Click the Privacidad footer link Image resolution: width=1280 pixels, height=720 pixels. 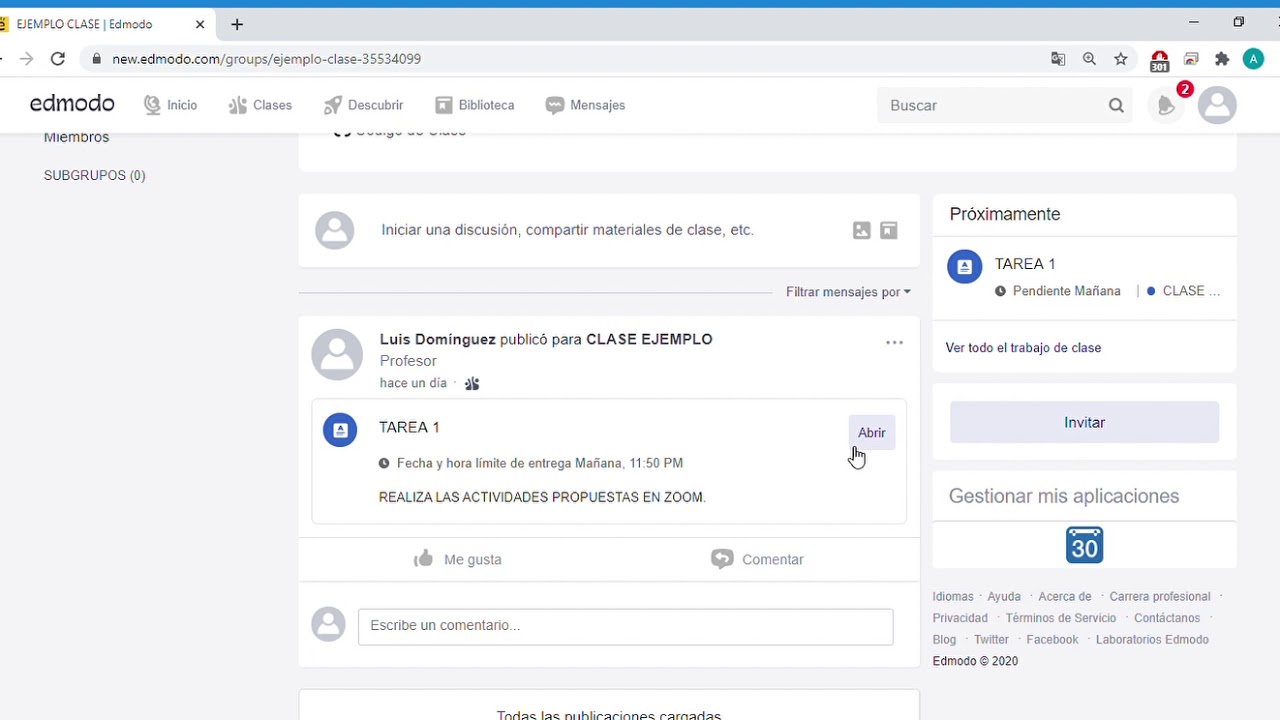point(960,619)
